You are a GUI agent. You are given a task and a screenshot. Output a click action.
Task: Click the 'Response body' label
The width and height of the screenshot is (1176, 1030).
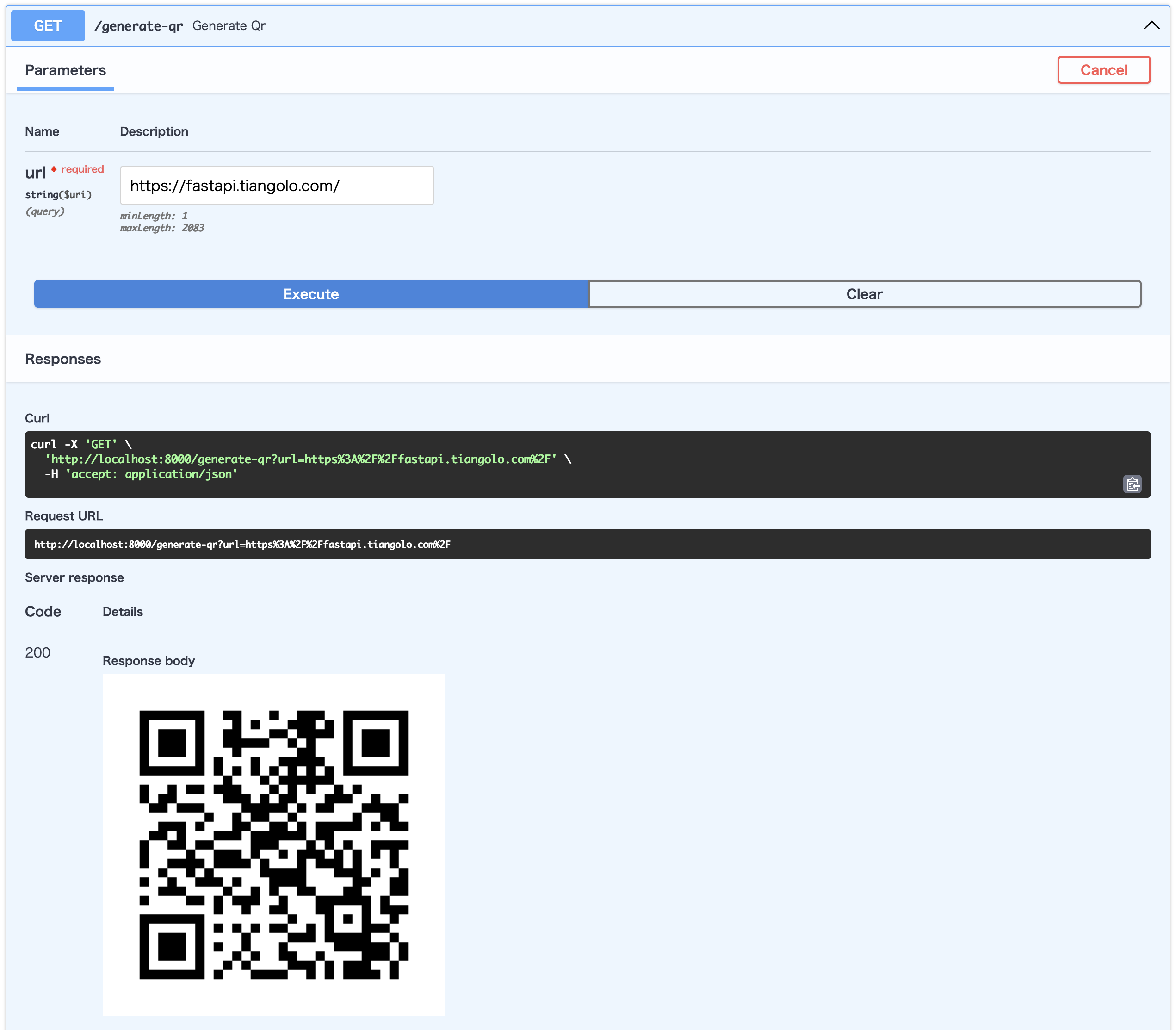(149, 660)
